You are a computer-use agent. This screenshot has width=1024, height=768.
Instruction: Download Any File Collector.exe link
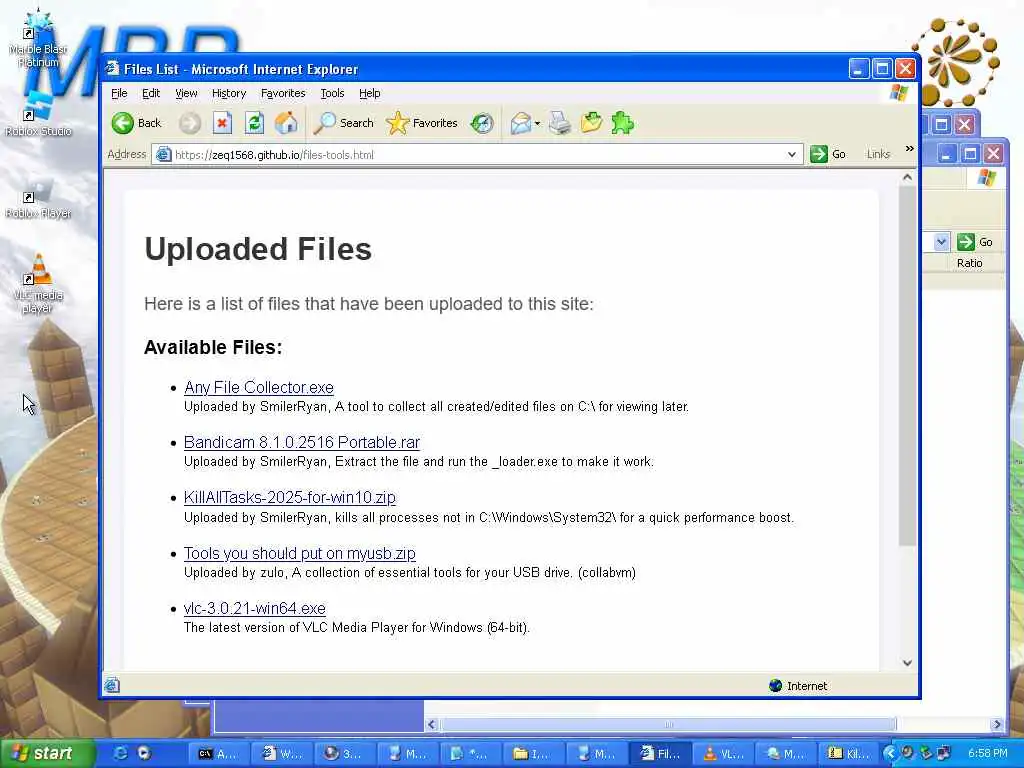point(259,387)
